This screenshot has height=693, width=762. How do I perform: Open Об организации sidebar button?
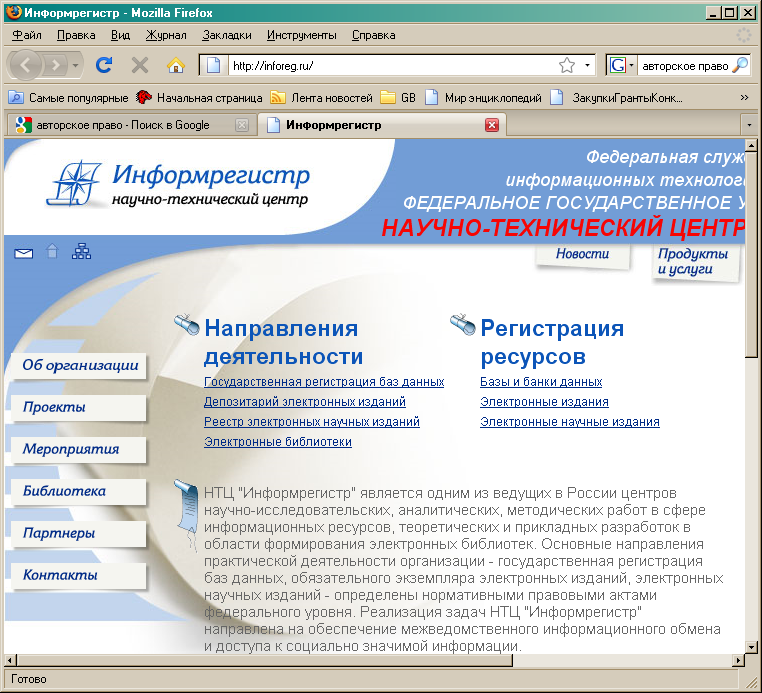point(79,365)
